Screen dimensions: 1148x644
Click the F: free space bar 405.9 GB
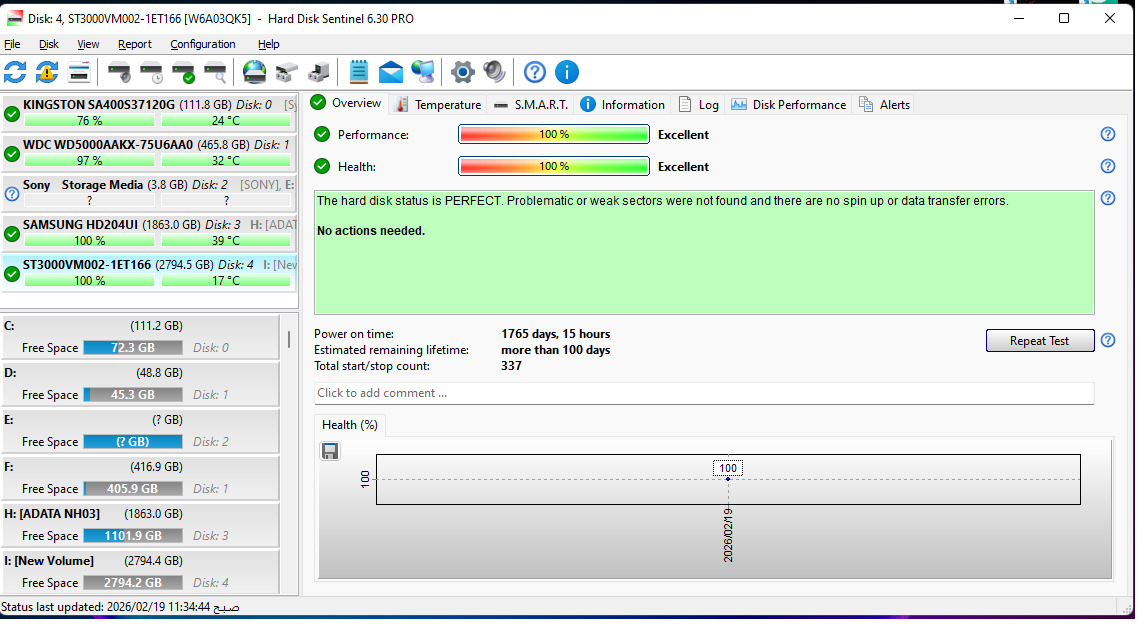click(x=133, y=488)
